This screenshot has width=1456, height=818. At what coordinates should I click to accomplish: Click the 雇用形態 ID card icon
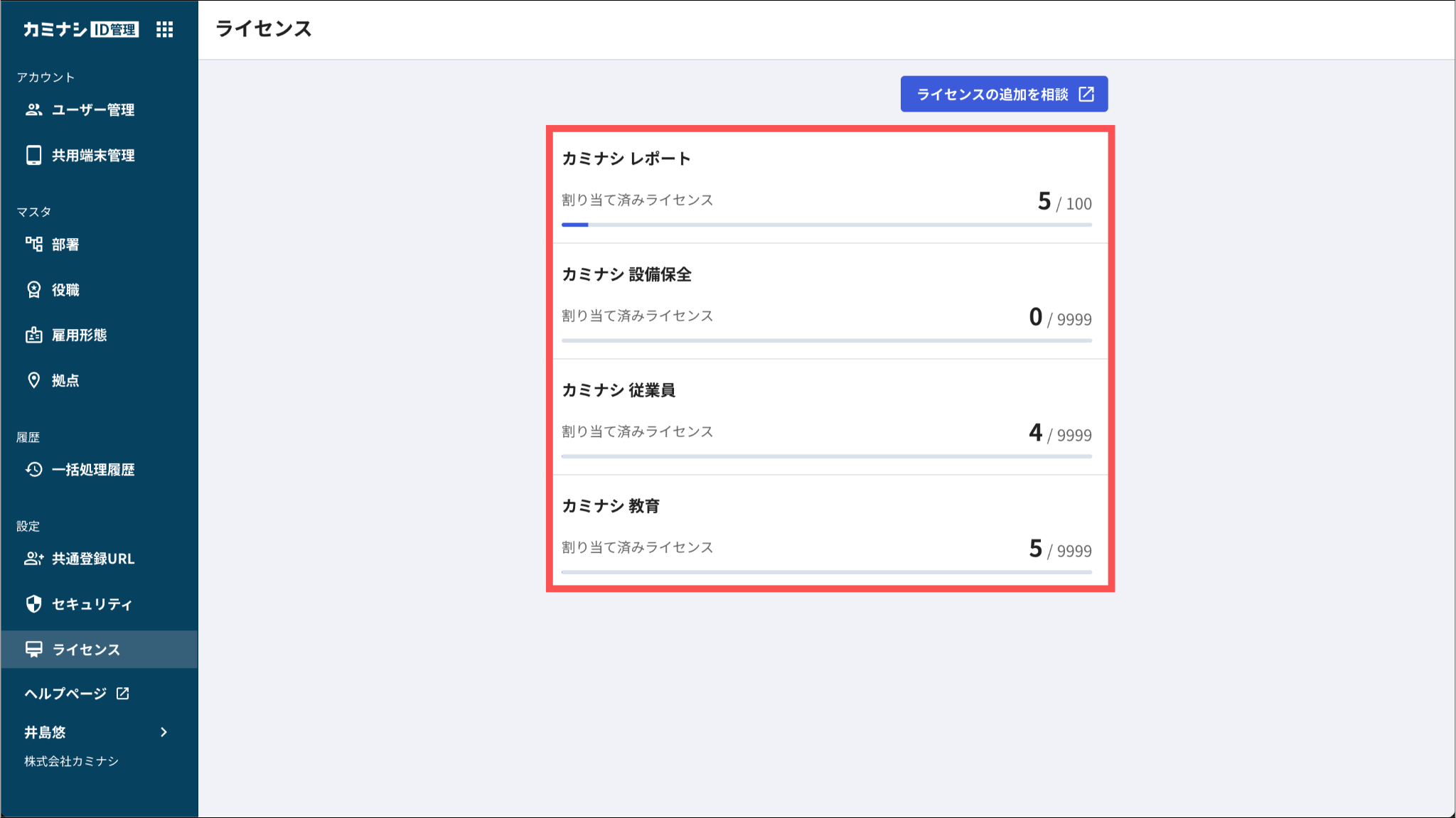pos(33,335)
